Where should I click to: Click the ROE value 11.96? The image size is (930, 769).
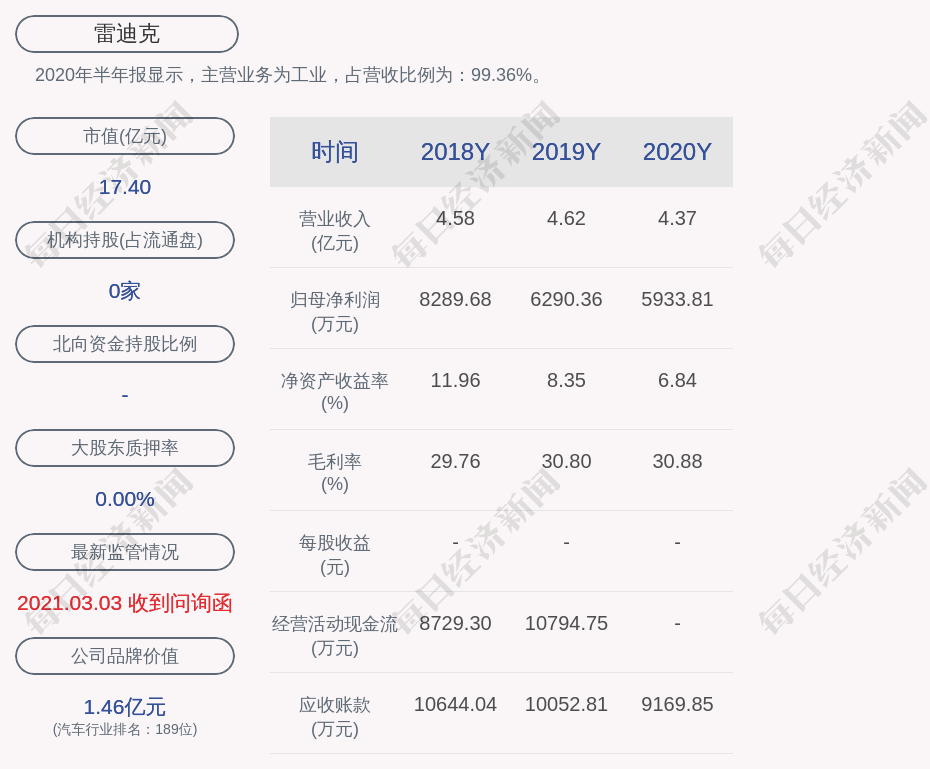coord(456,380)
